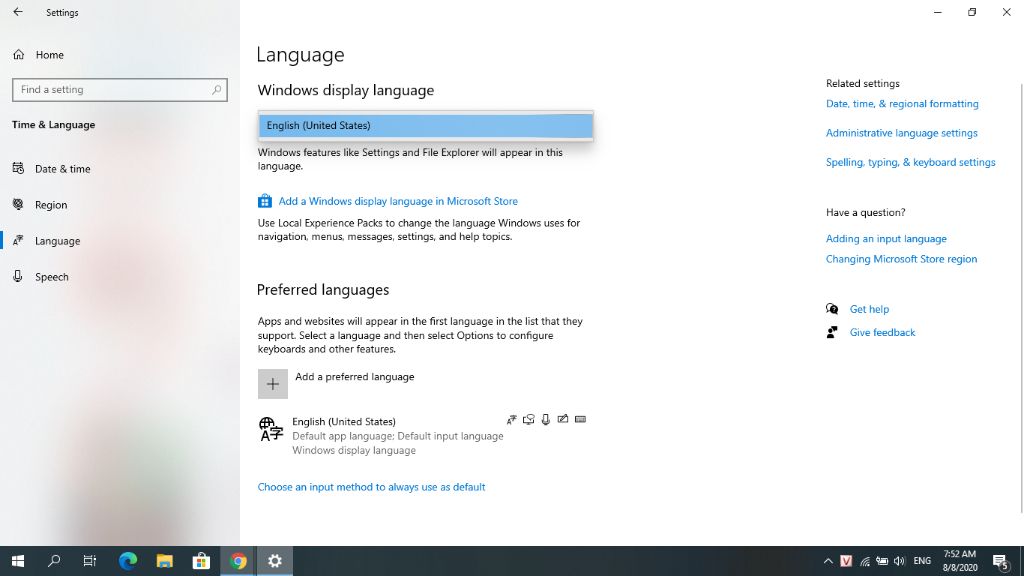Viewport: 1024px width, 576px height.
Task: Click Get help link
Action: click(x=869, y=310)
